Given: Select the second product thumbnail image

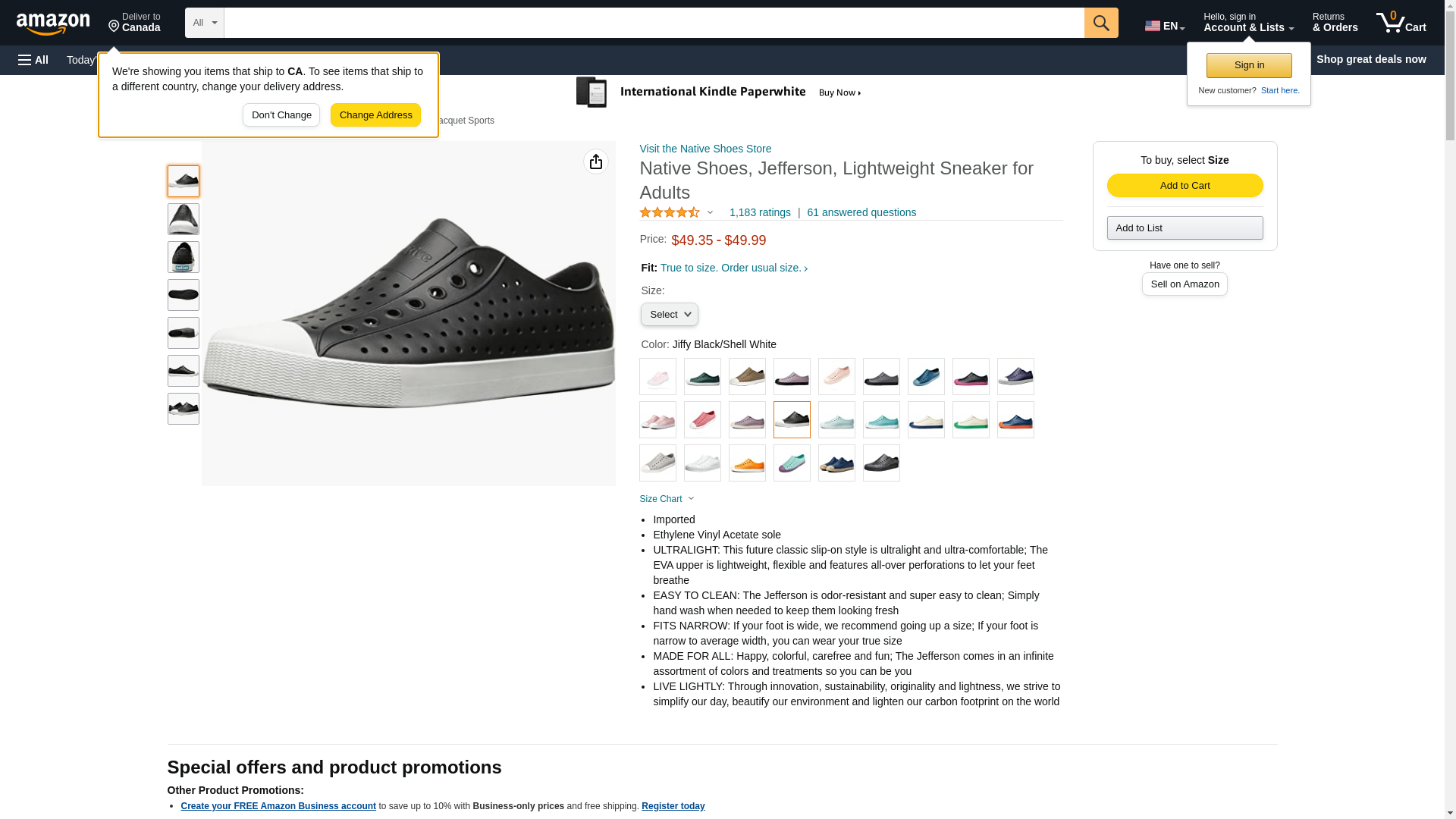Looking at the screenshot, I should (184, 219).
